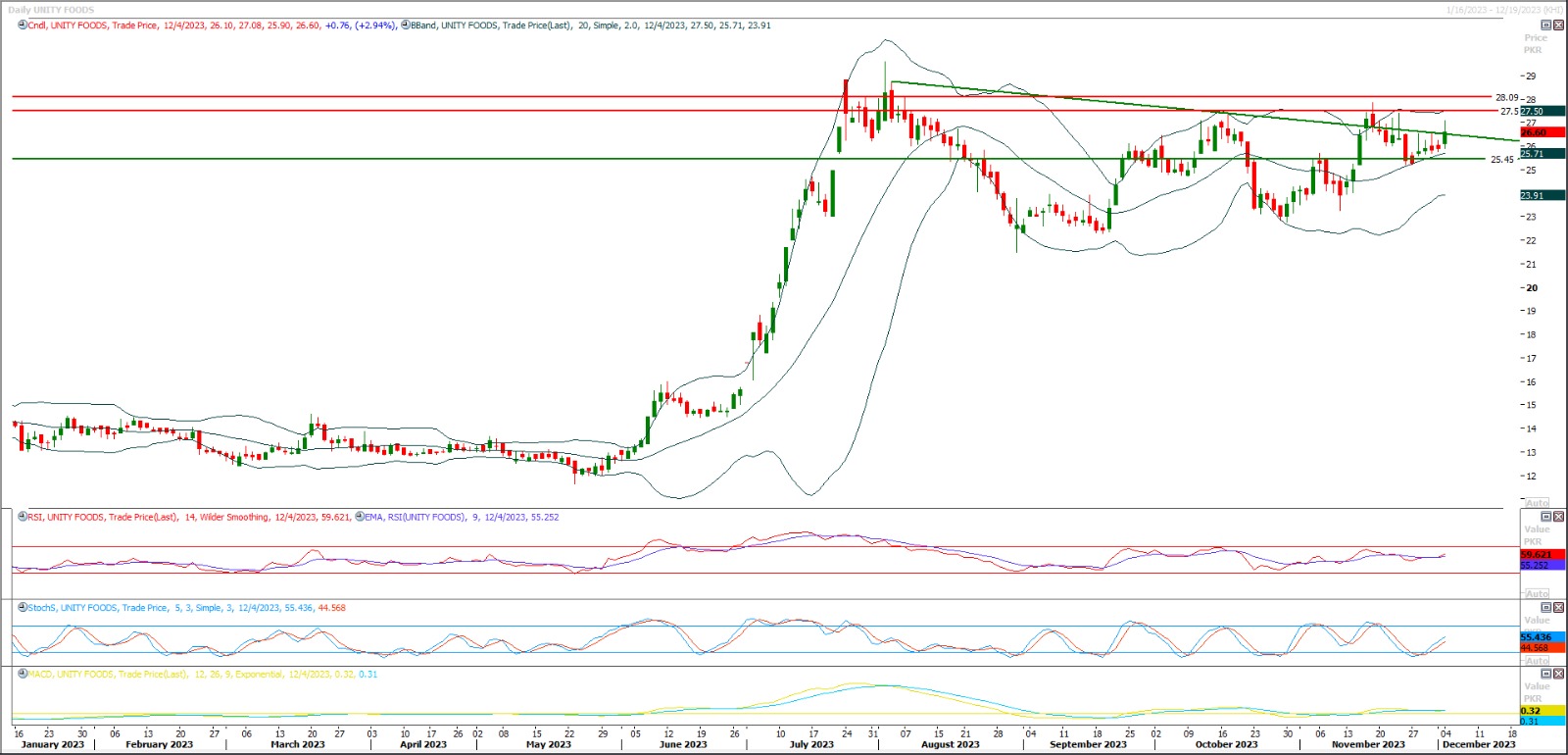Viewport: 1568px width, 755px height.
Task: Maximize the StochS indicator pane
Action: pyautogui.click(x=1547, y=608)
